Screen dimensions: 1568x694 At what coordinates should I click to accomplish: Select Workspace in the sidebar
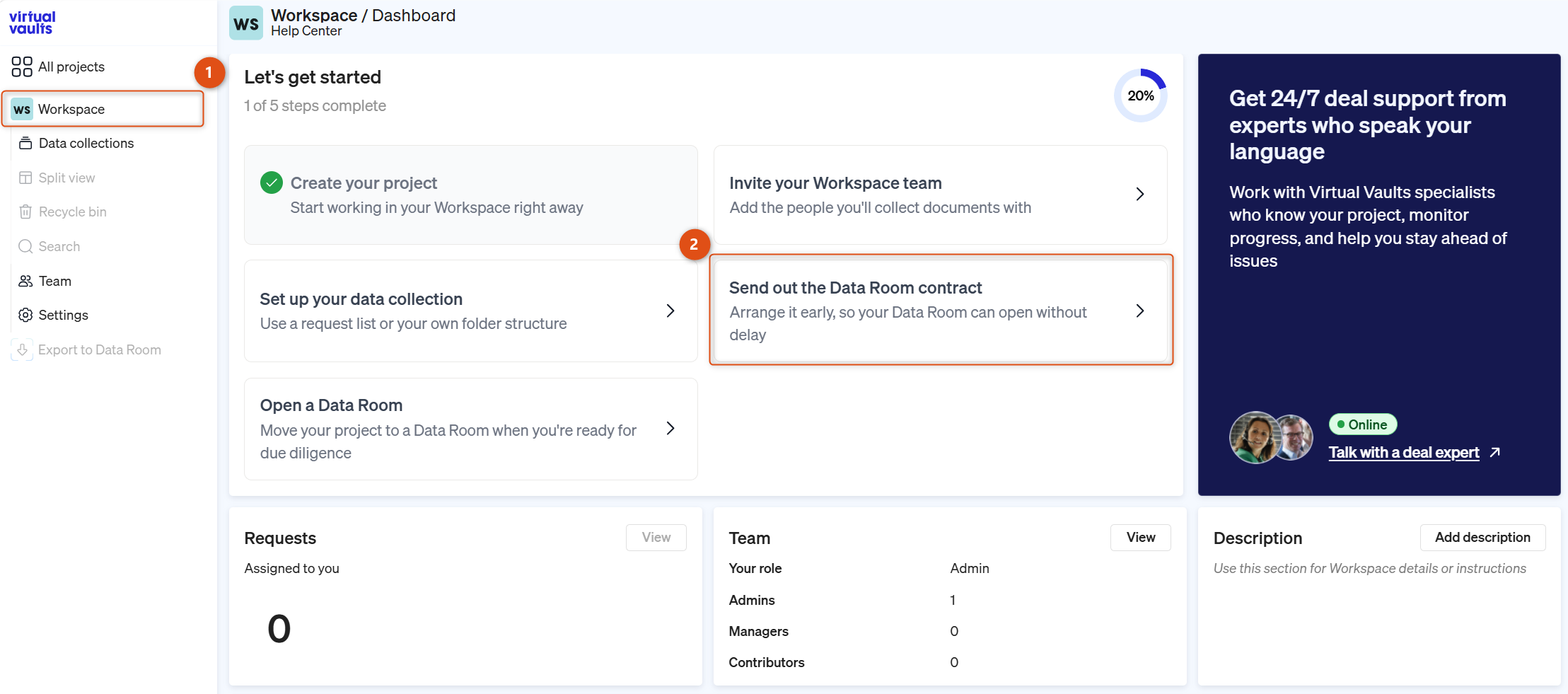(x=103, y=109)
